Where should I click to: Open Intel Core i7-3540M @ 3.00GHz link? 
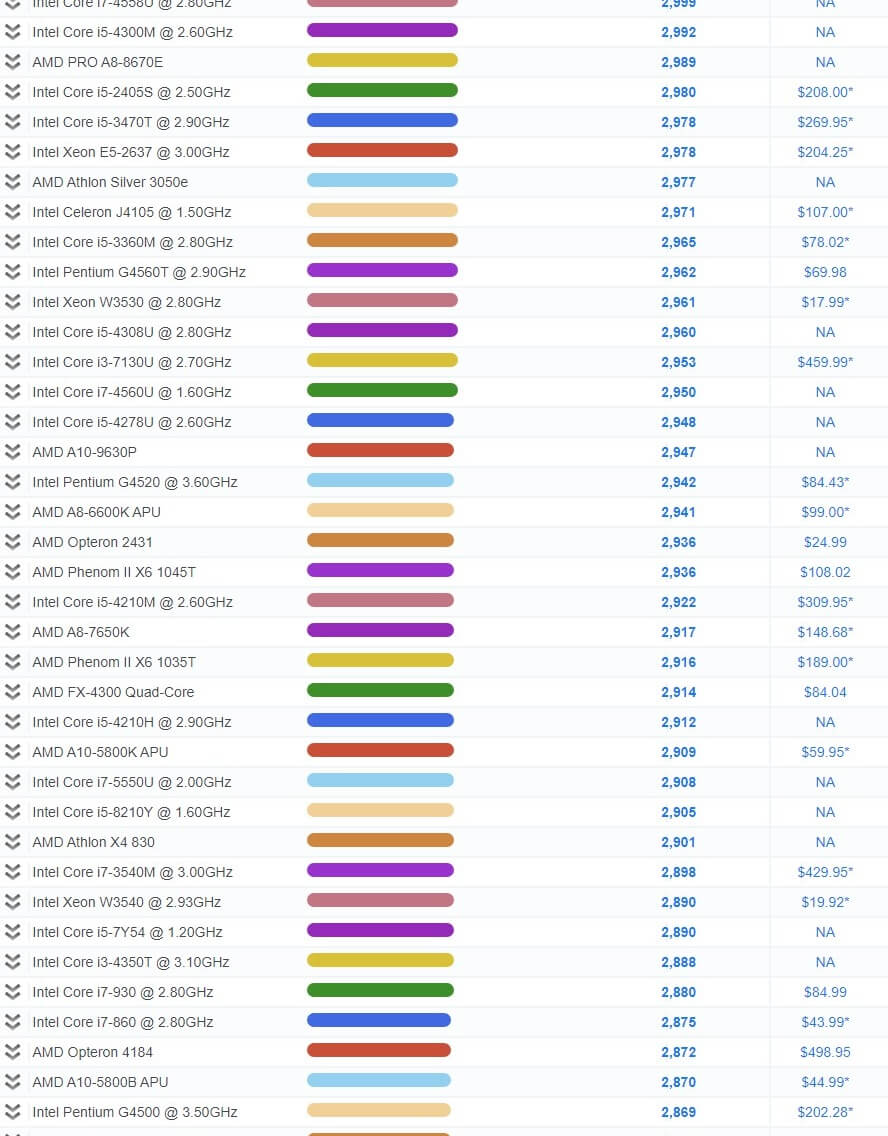133,872
